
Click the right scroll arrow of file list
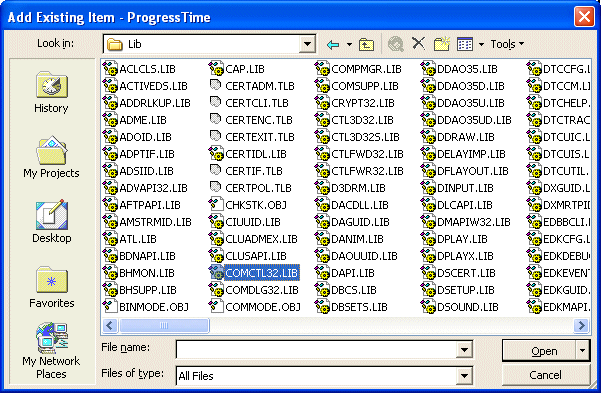point(581,326)
